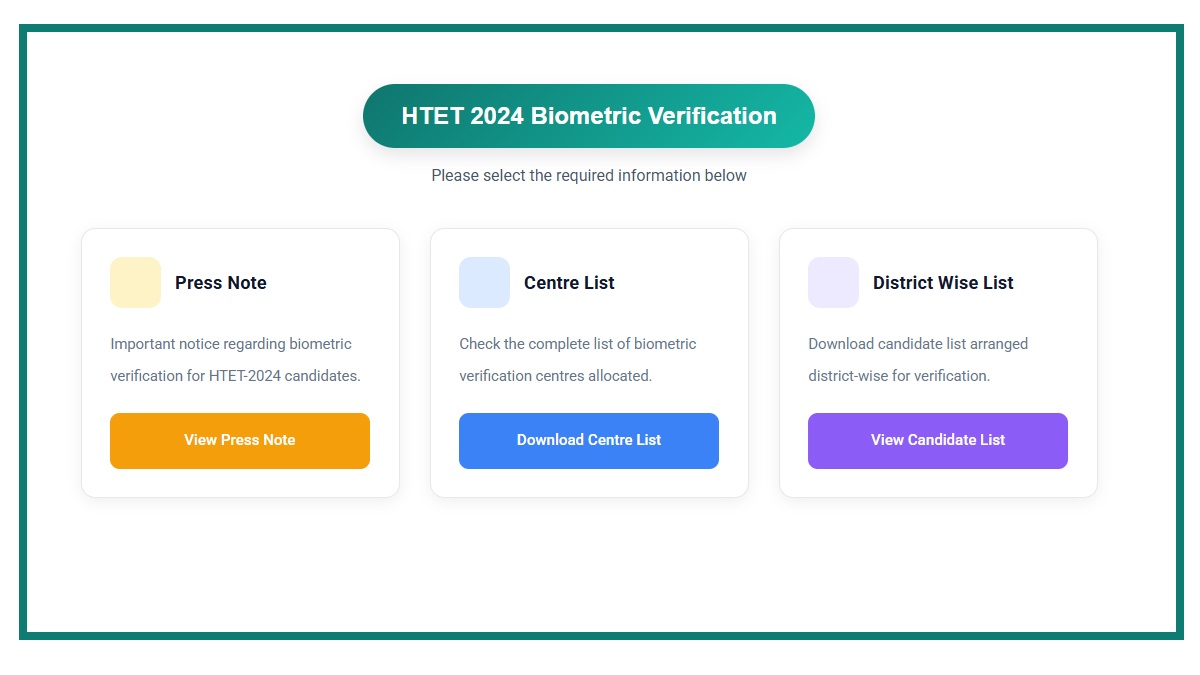Click the 'Please select the required information' subtitle

589,176
